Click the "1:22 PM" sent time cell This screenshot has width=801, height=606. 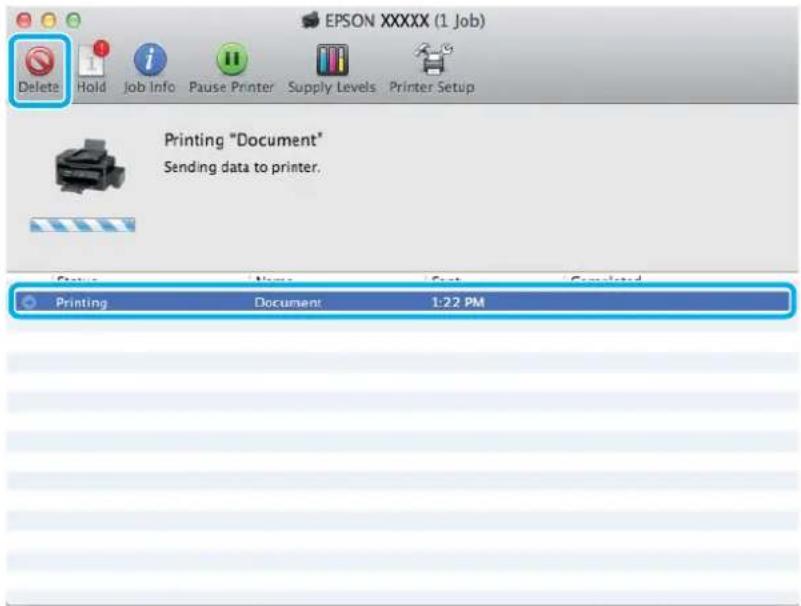tap(458, 302)
